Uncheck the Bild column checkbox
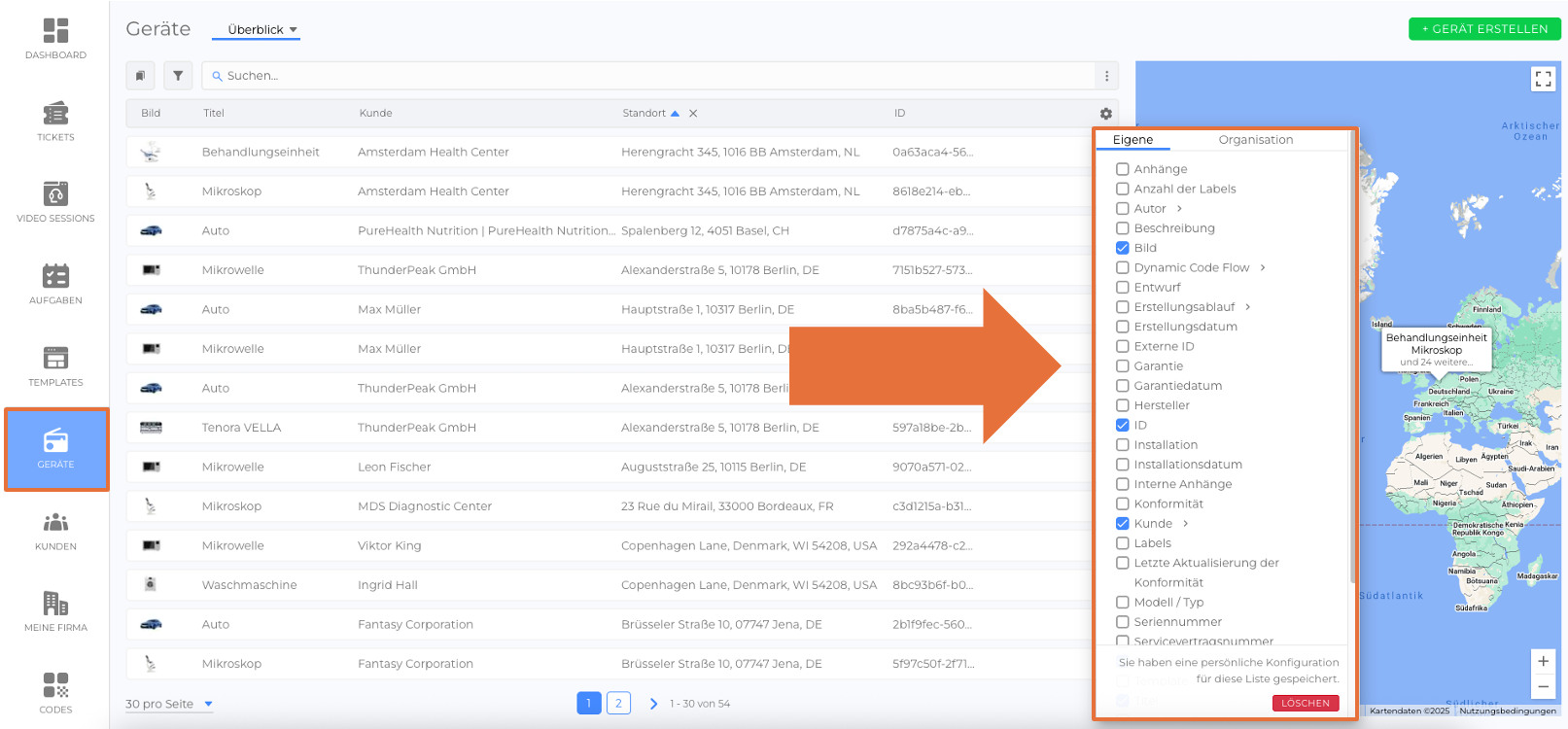The width and height of the screenshot is (1568, 729). click(x=1123, y=248)
